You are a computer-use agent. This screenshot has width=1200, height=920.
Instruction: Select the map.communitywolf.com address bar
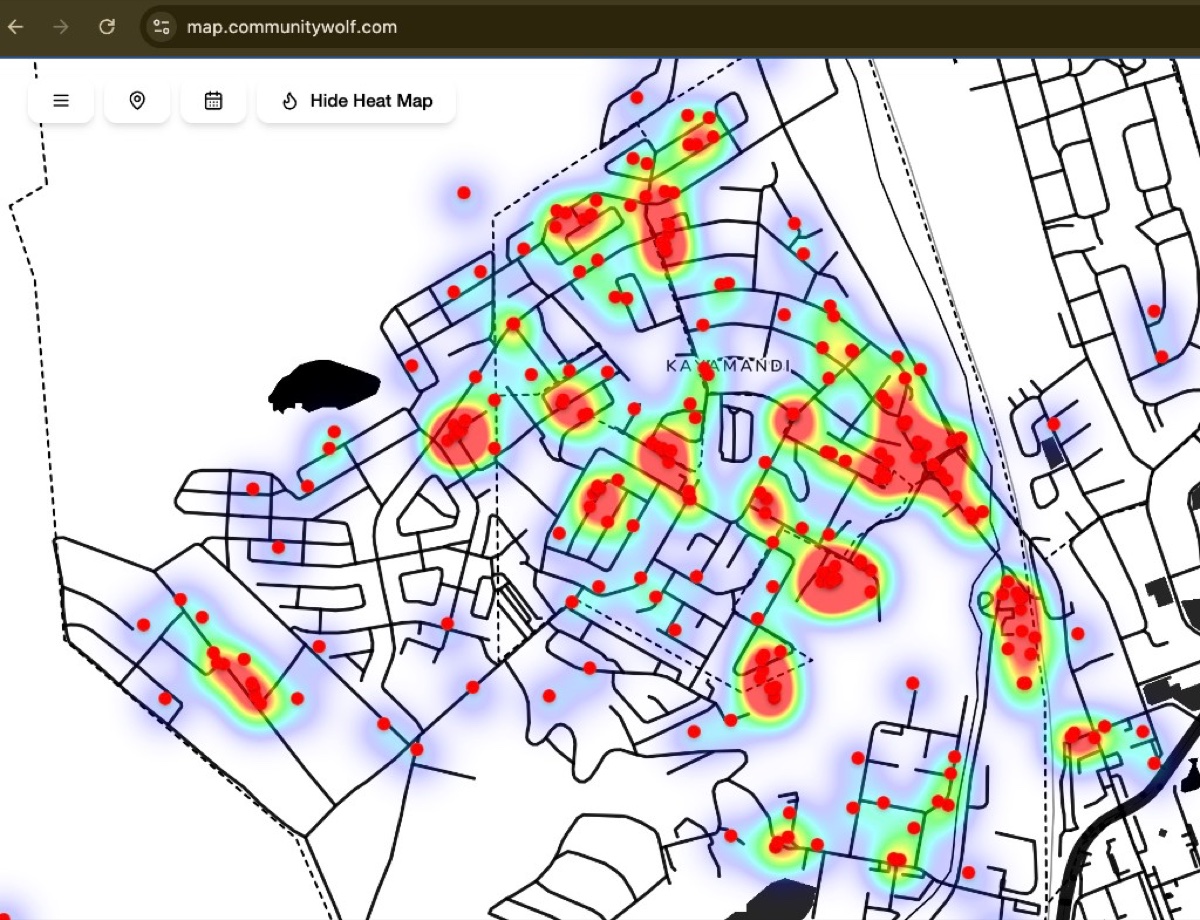click(670, 27)
